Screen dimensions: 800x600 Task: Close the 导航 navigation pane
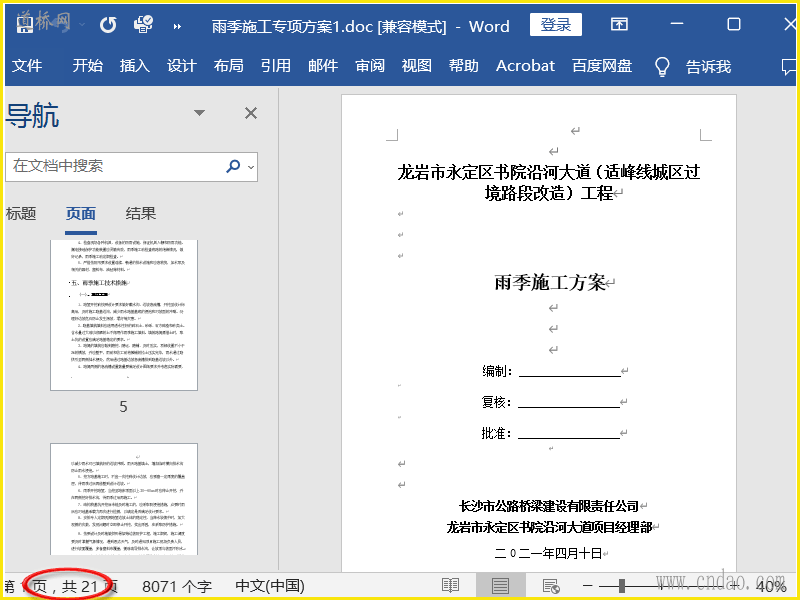pos(251,113)
